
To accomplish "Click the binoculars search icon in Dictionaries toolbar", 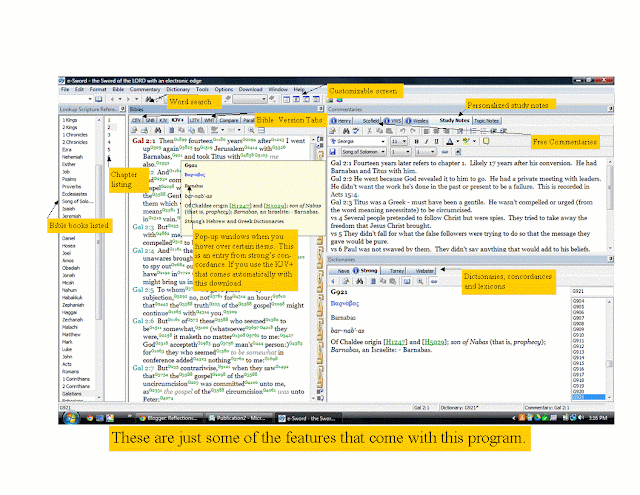I will (360, 281).
